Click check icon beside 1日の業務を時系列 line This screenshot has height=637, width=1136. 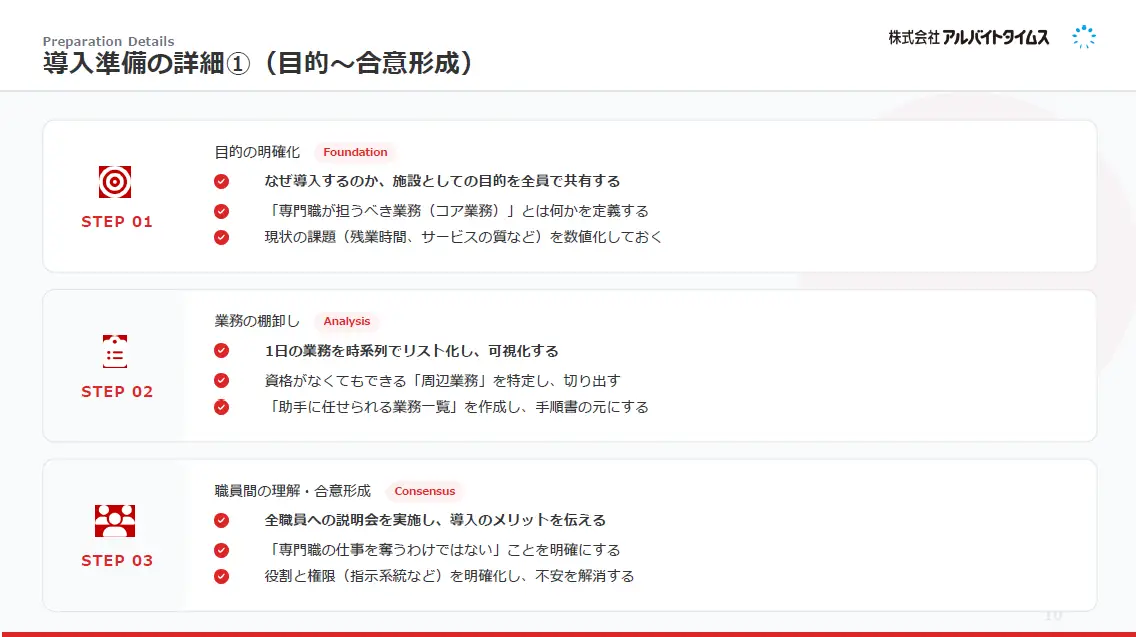pos(221,351)
